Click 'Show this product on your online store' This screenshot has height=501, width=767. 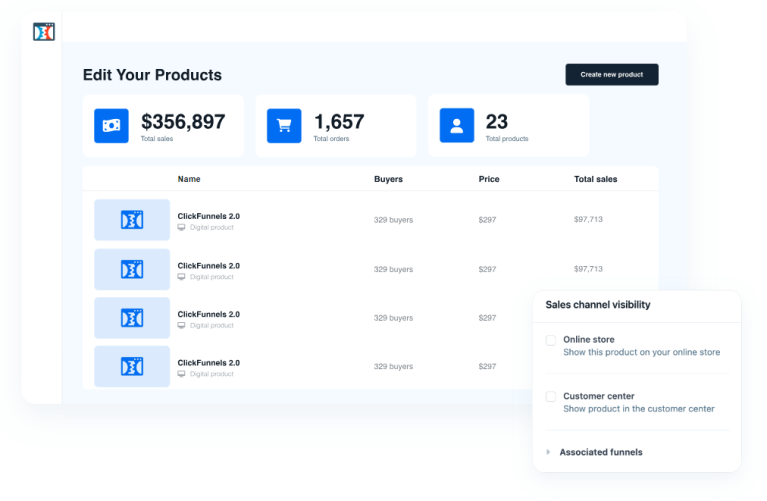coord(641,352)
